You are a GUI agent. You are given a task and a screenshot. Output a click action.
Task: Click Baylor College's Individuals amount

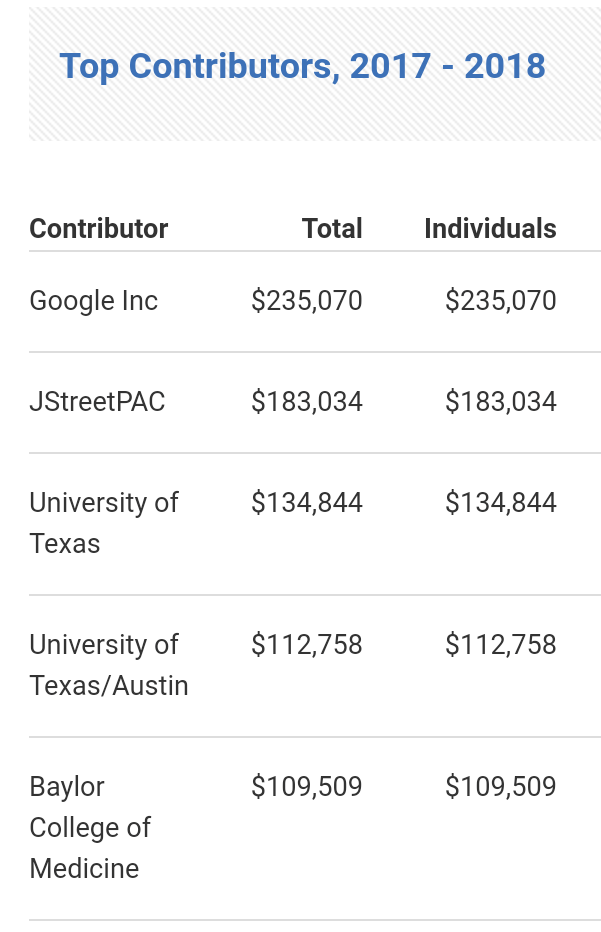(x=500, y=787)
